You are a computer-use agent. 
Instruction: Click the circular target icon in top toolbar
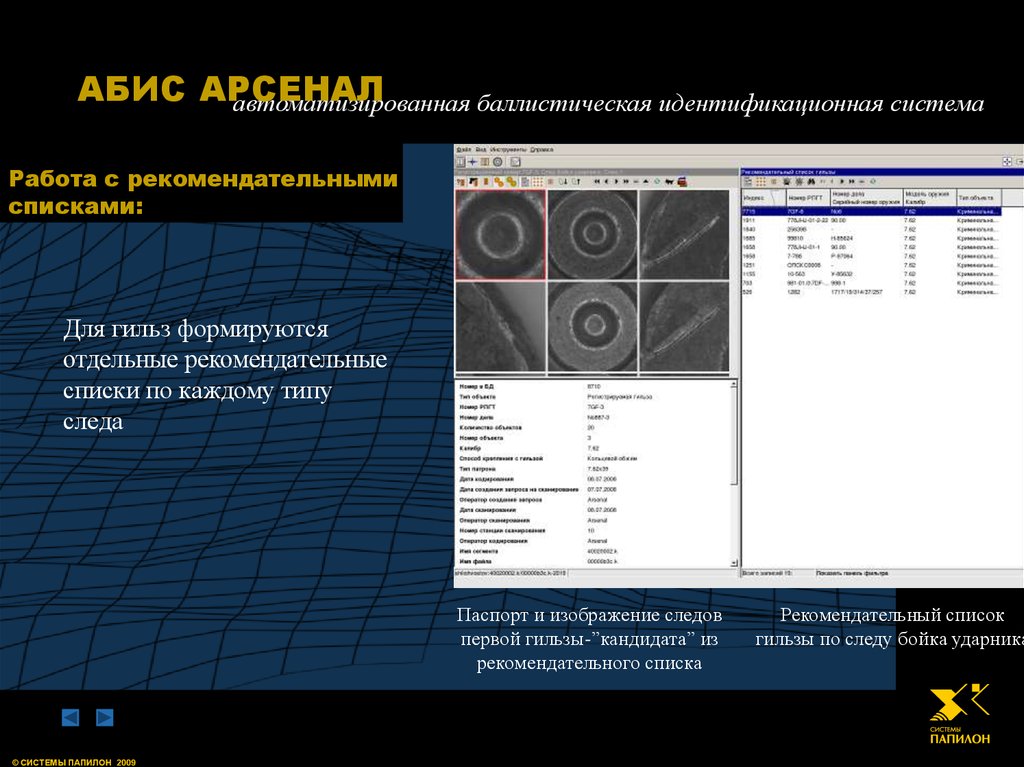(497, 161)
